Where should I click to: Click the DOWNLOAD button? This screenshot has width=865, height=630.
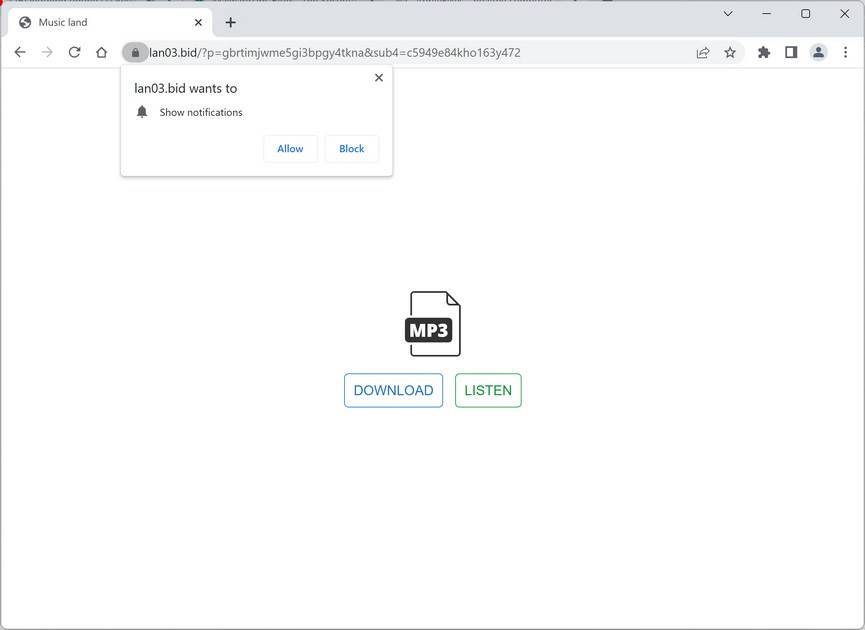(x=393, y=391)
